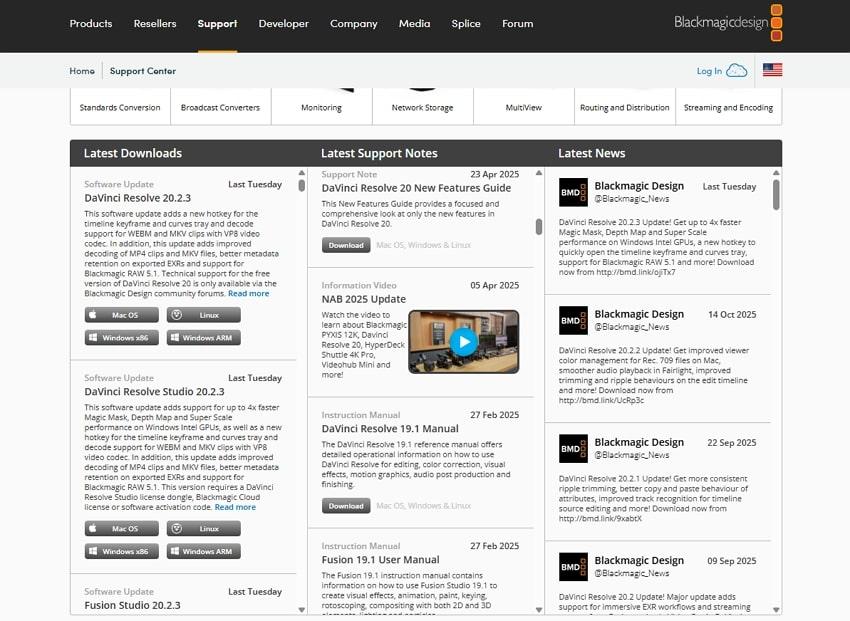
Task: Open the Splice menu item
Action: [x=466, y=24]
